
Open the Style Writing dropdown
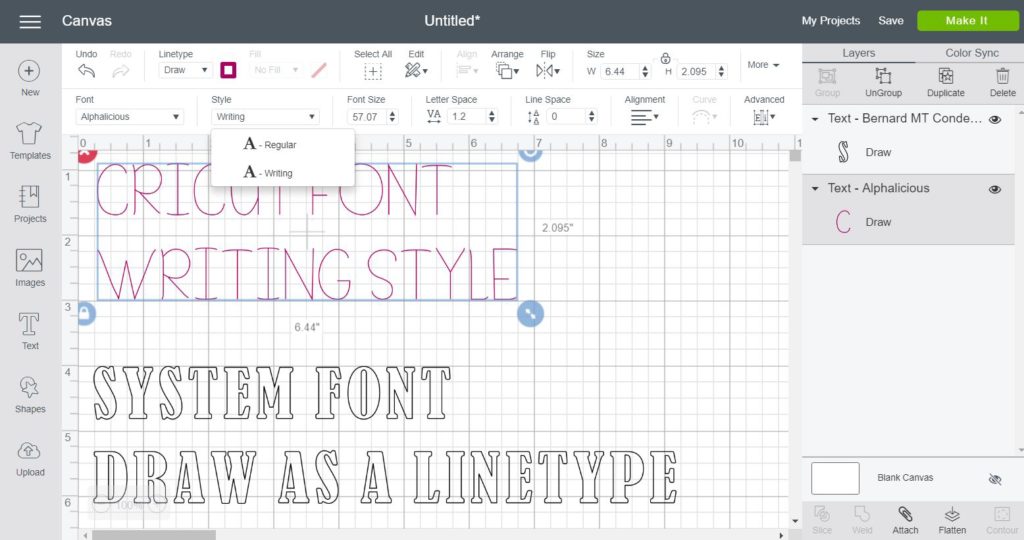point(265,116)
